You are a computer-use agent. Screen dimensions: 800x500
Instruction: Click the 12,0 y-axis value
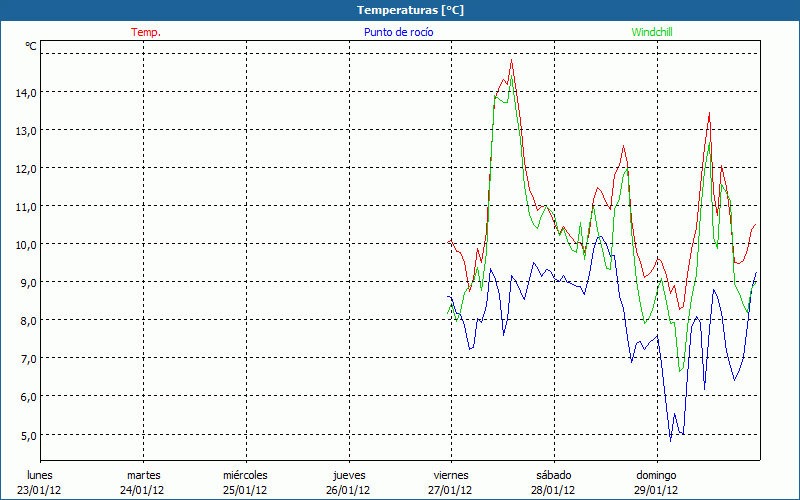click(x=25, y=168)
